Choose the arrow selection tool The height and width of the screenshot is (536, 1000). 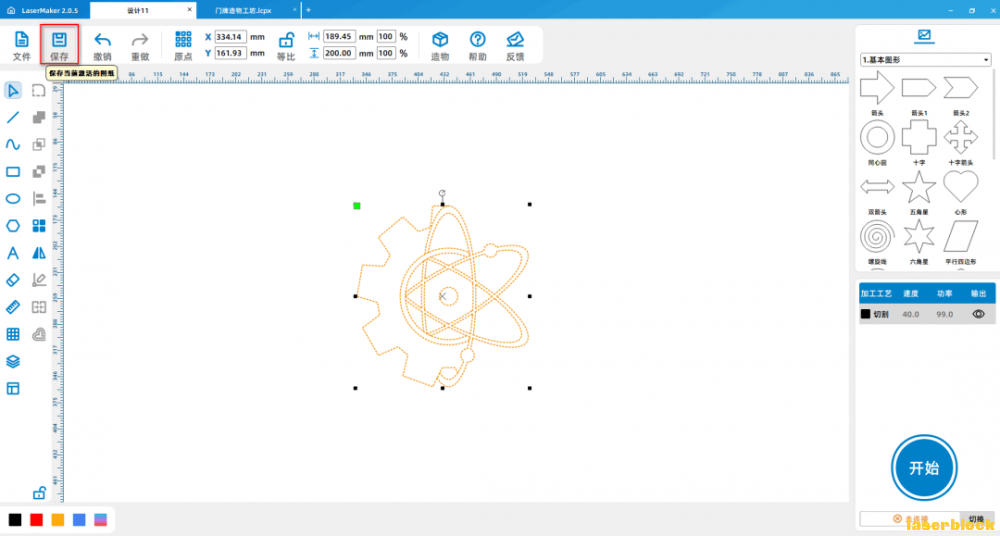[x=13, y=90]
